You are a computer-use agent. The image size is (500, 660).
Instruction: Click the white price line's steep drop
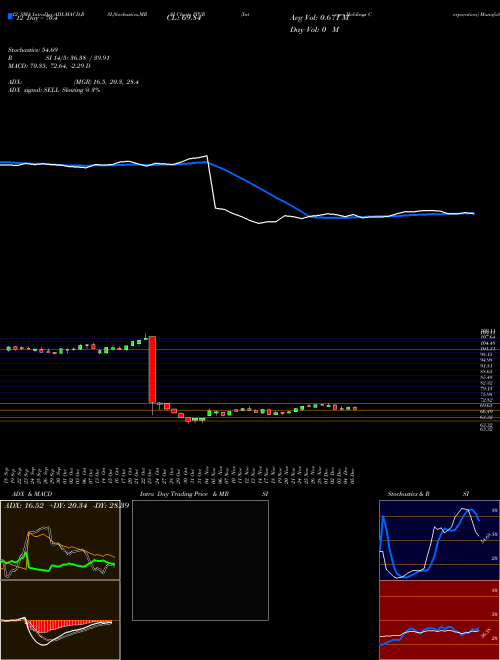212,183
